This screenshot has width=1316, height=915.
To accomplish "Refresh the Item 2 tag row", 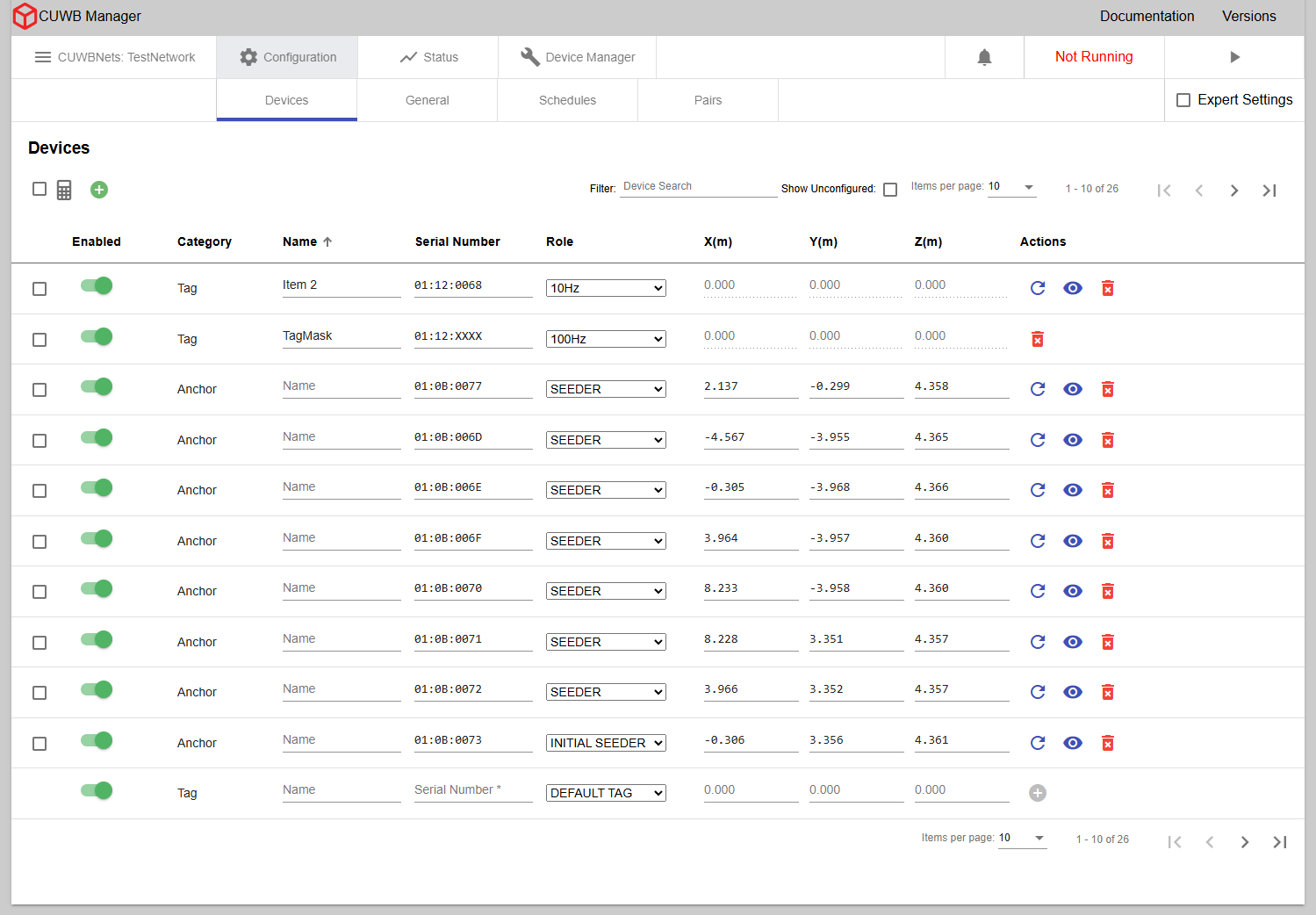I will coord(1038,288).
